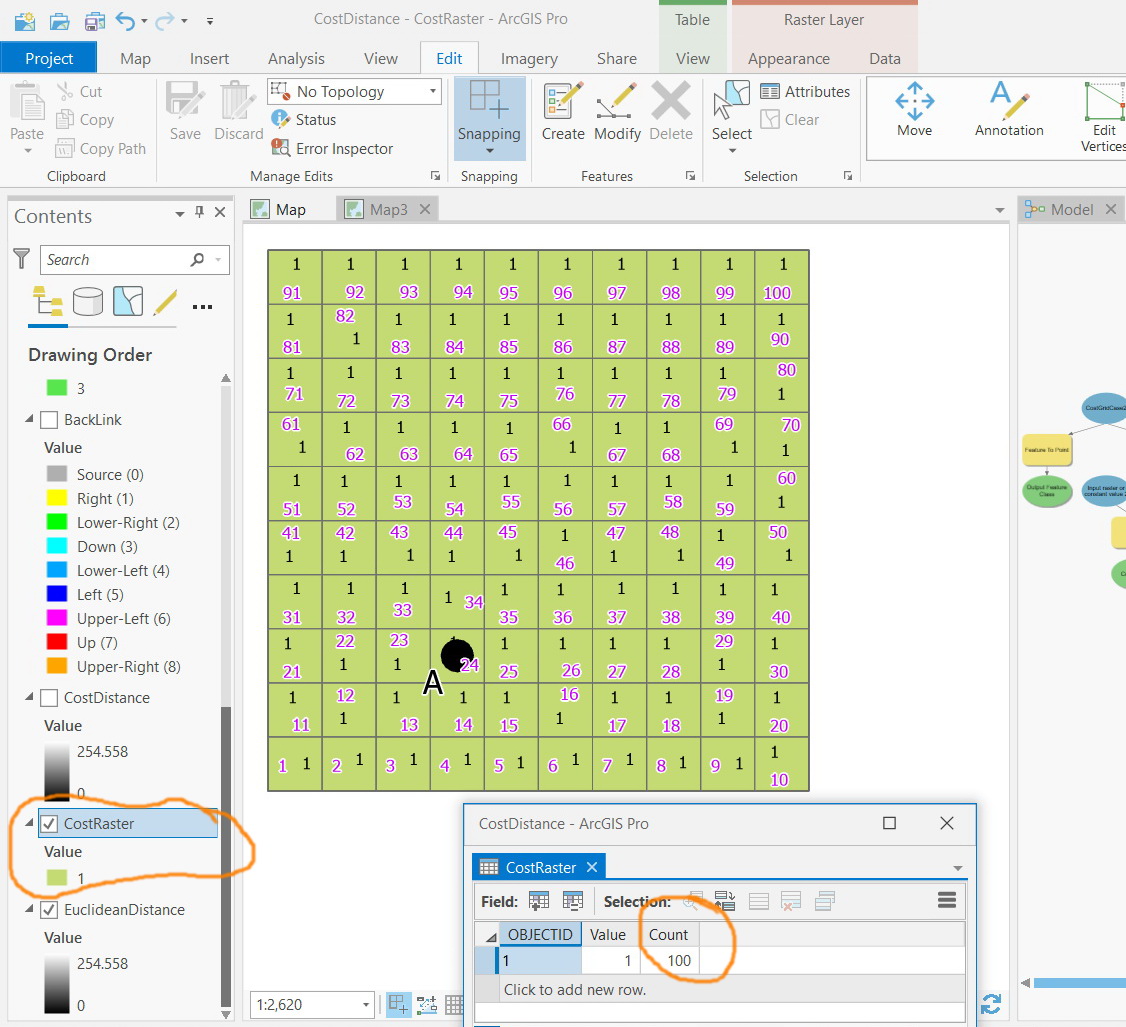Choose the Edit Vertices tool

[x=1104, y=117]
